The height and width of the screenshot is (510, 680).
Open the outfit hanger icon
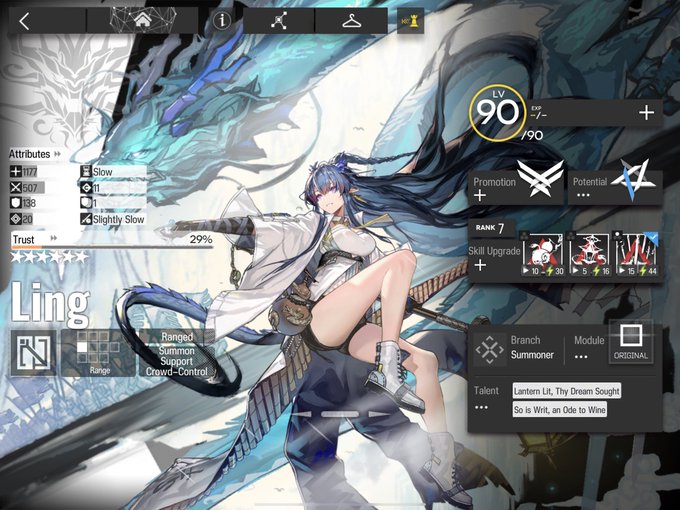click(x=351, y=20)
